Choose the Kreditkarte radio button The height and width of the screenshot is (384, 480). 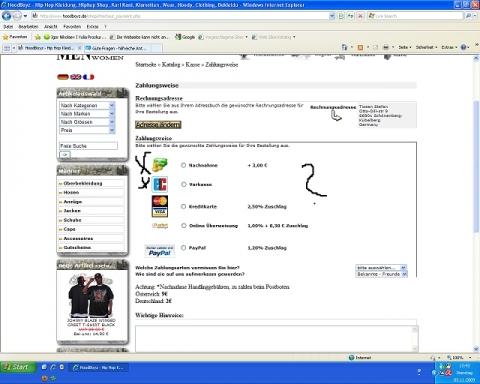pyautogui.click(x=183, y=207)
